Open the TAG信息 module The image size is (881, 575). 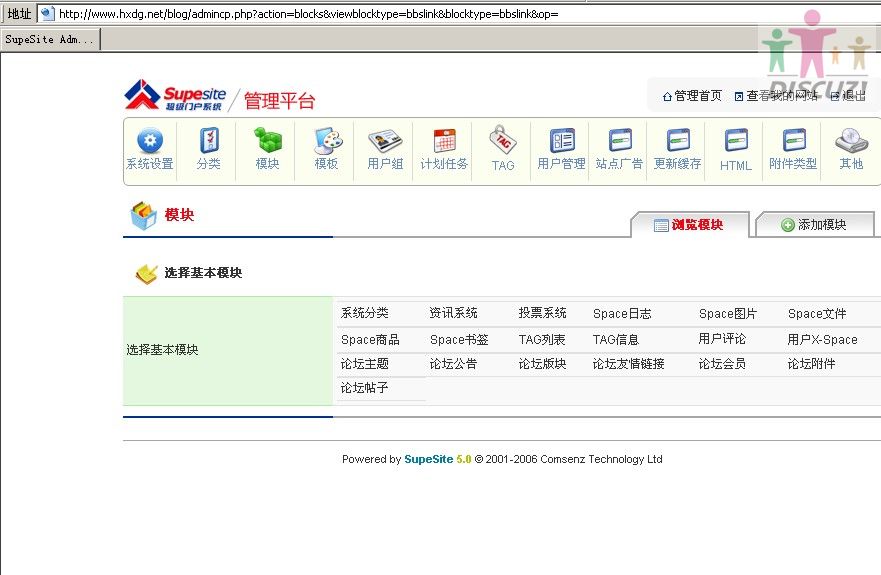[x=616, y=339]
